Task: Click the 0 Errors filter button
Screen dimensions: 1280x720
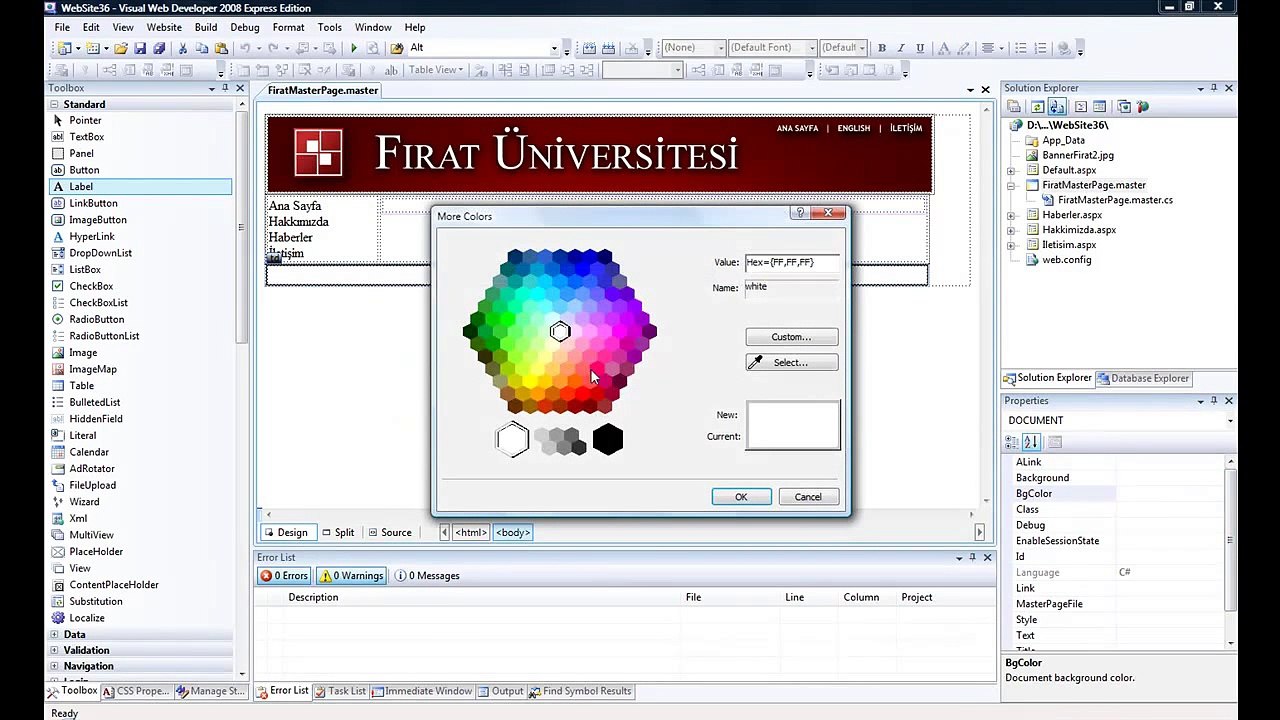Action: [284, 576]
